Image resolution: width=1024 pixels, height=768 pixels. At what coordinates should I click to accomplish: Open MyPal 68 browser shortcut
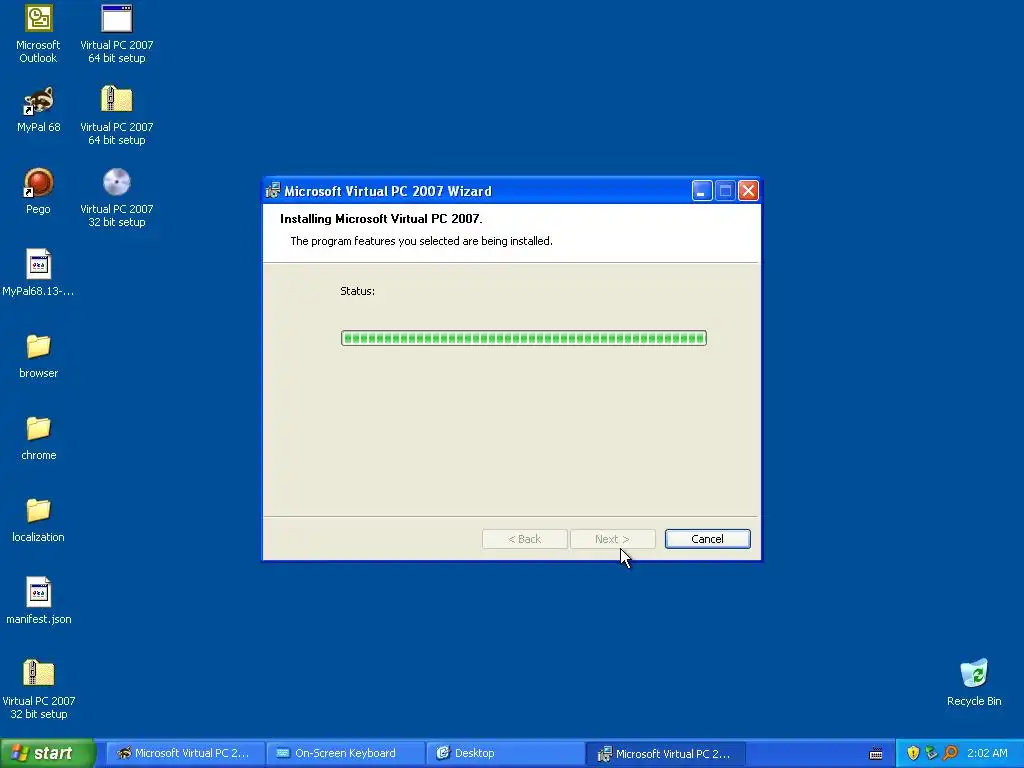(38, 110)
